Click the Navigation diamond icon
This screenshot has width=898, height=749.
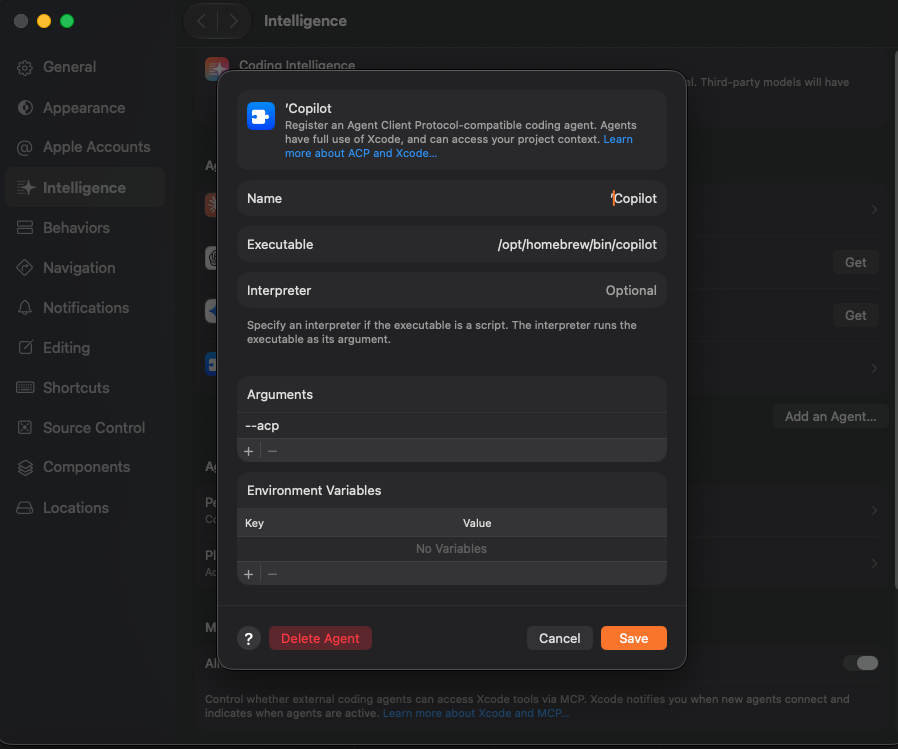click(x=25, y=267)
